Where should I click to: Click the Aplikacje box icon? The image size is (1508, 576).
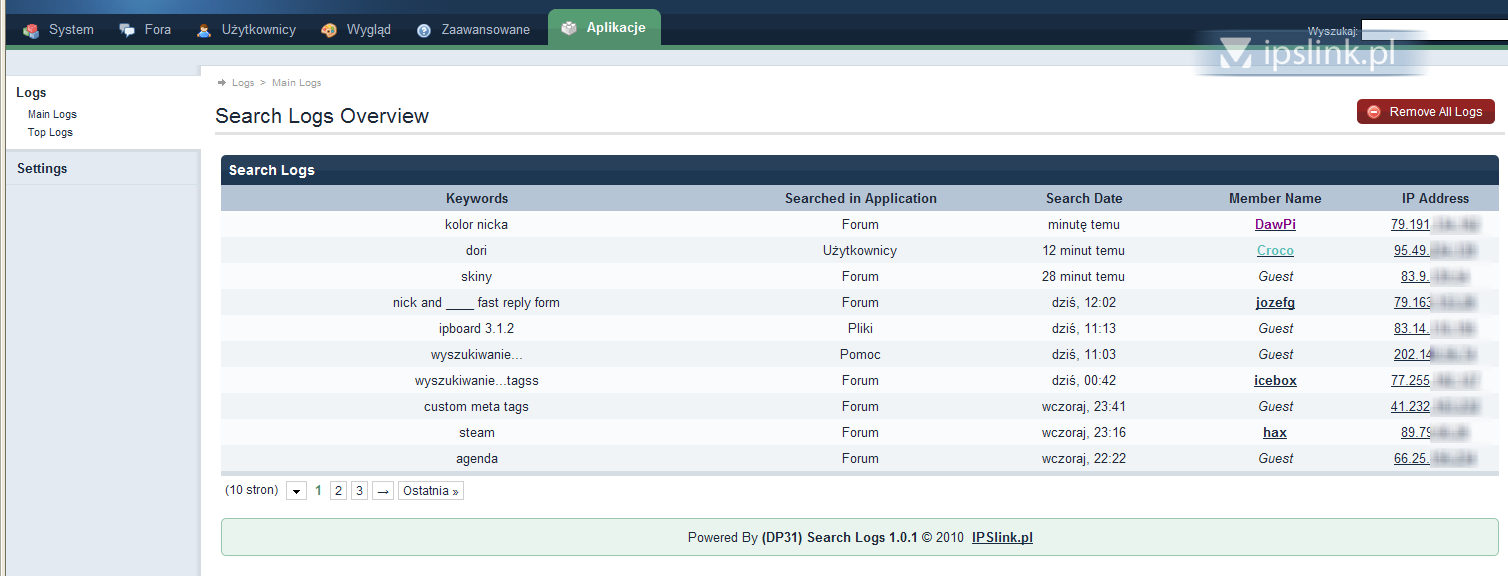pos(569,28)
